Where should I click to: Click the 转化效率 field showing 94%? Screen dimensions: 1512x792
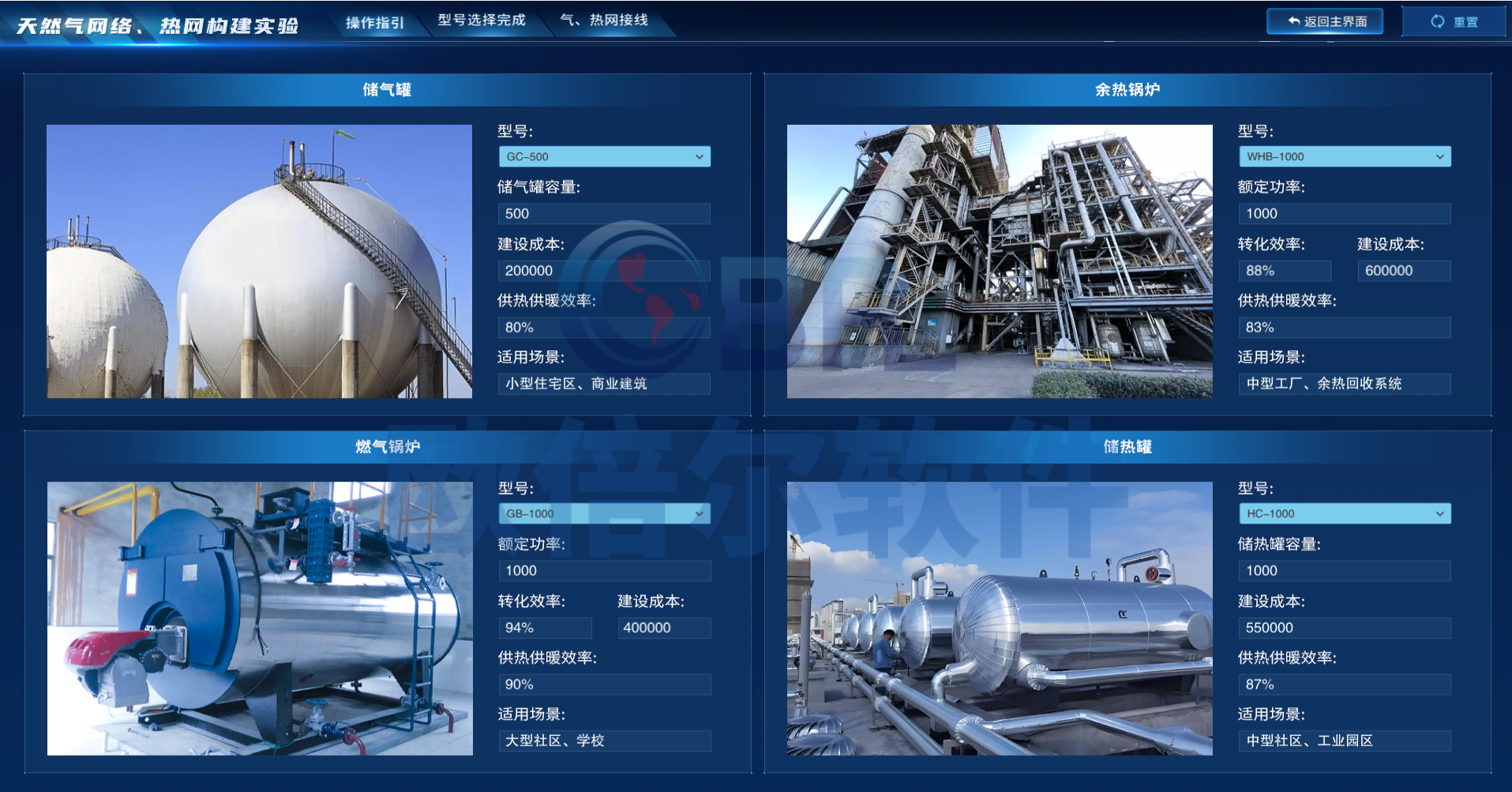[x=545, y=628]
